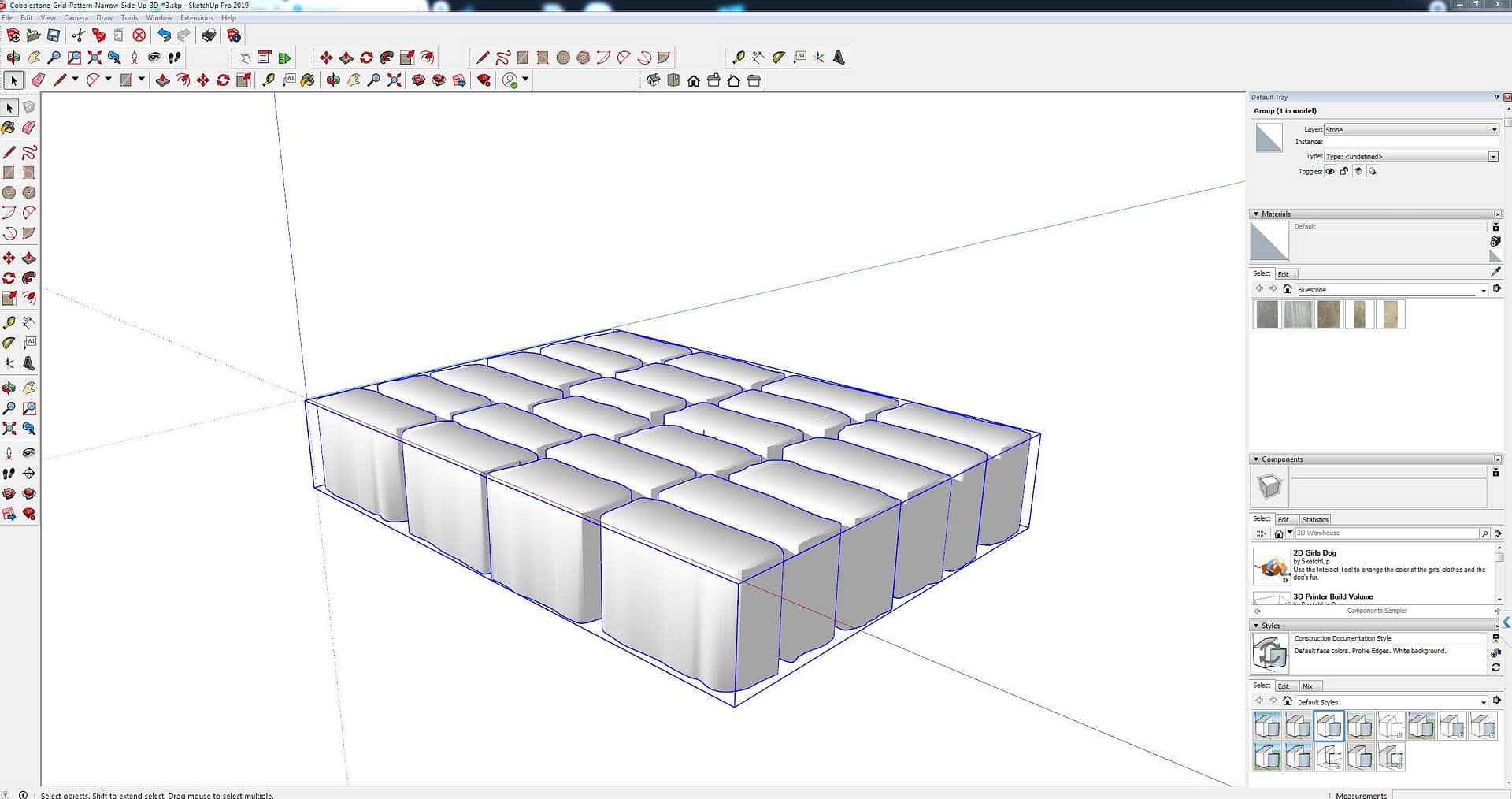Screen dimensions: 1512x799
Task: Collapse the Components panel
Action: tap(1255, 459)
